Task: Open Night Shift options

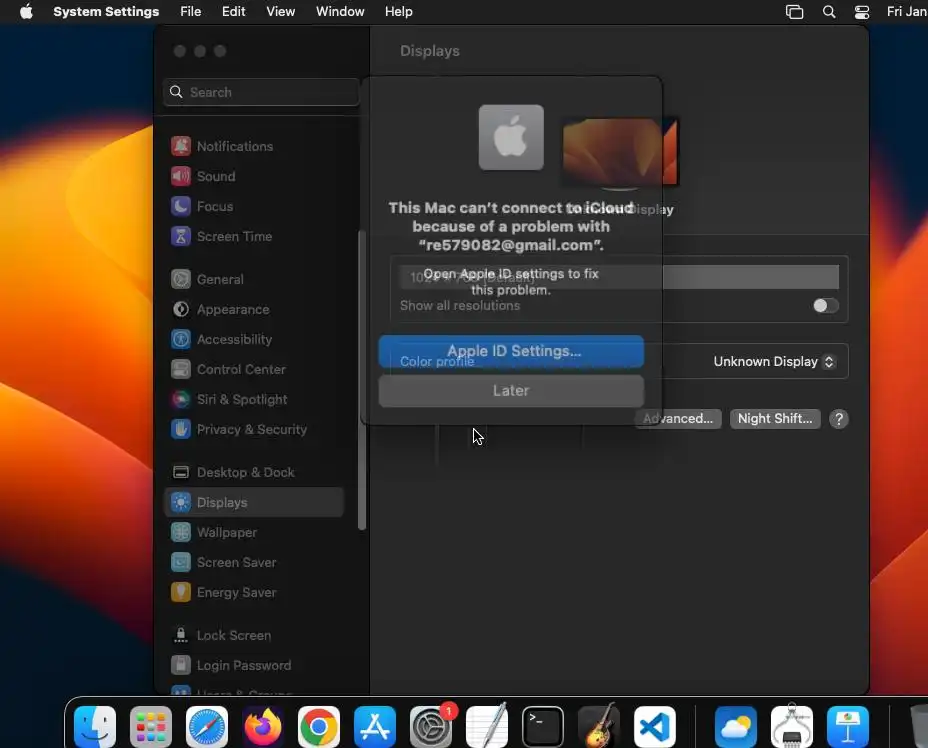Action: click(775, 418)
